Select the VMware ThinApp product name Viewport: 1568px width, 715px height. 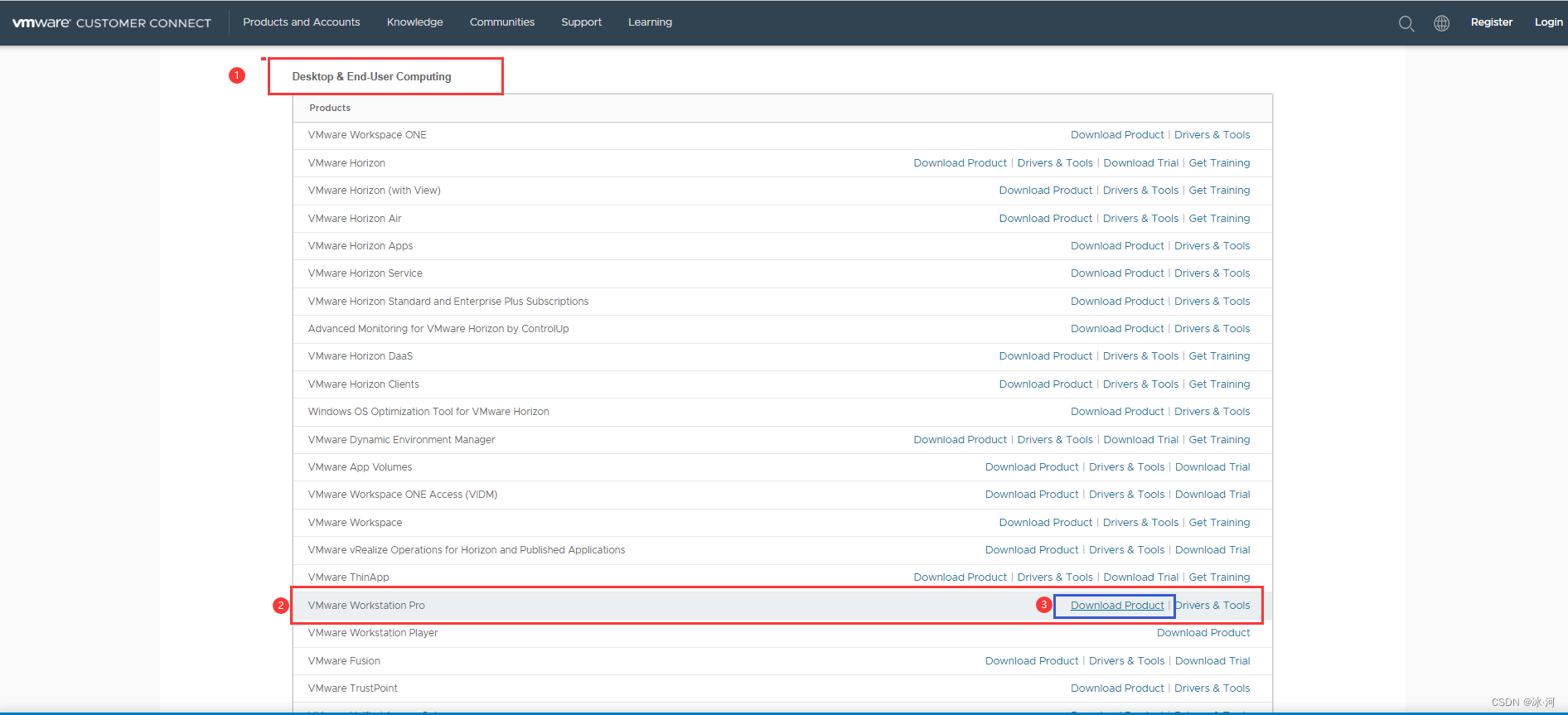click(349, 577)
